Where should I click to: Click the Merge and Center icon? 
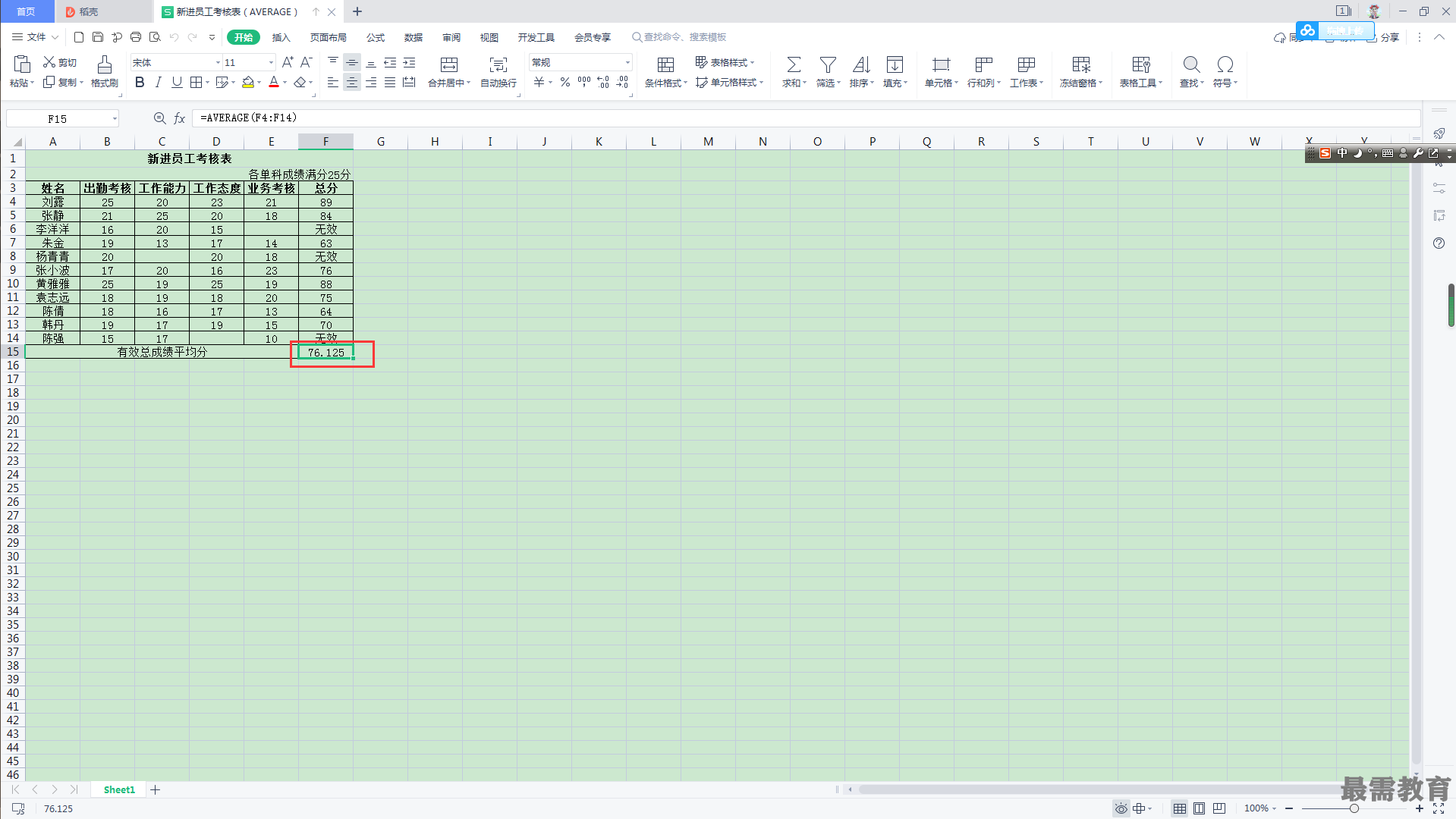(449, 64)
